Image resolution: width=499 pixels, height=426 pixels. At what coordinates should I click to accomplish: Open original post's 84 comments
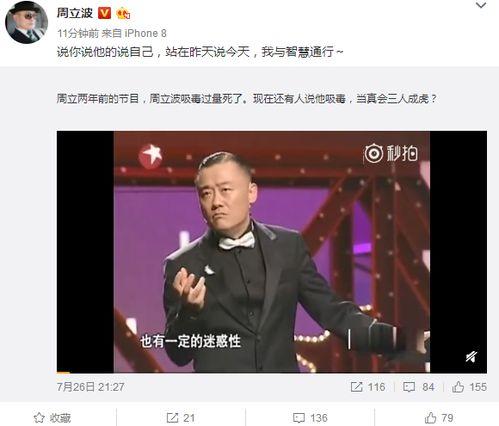point(419,387)
